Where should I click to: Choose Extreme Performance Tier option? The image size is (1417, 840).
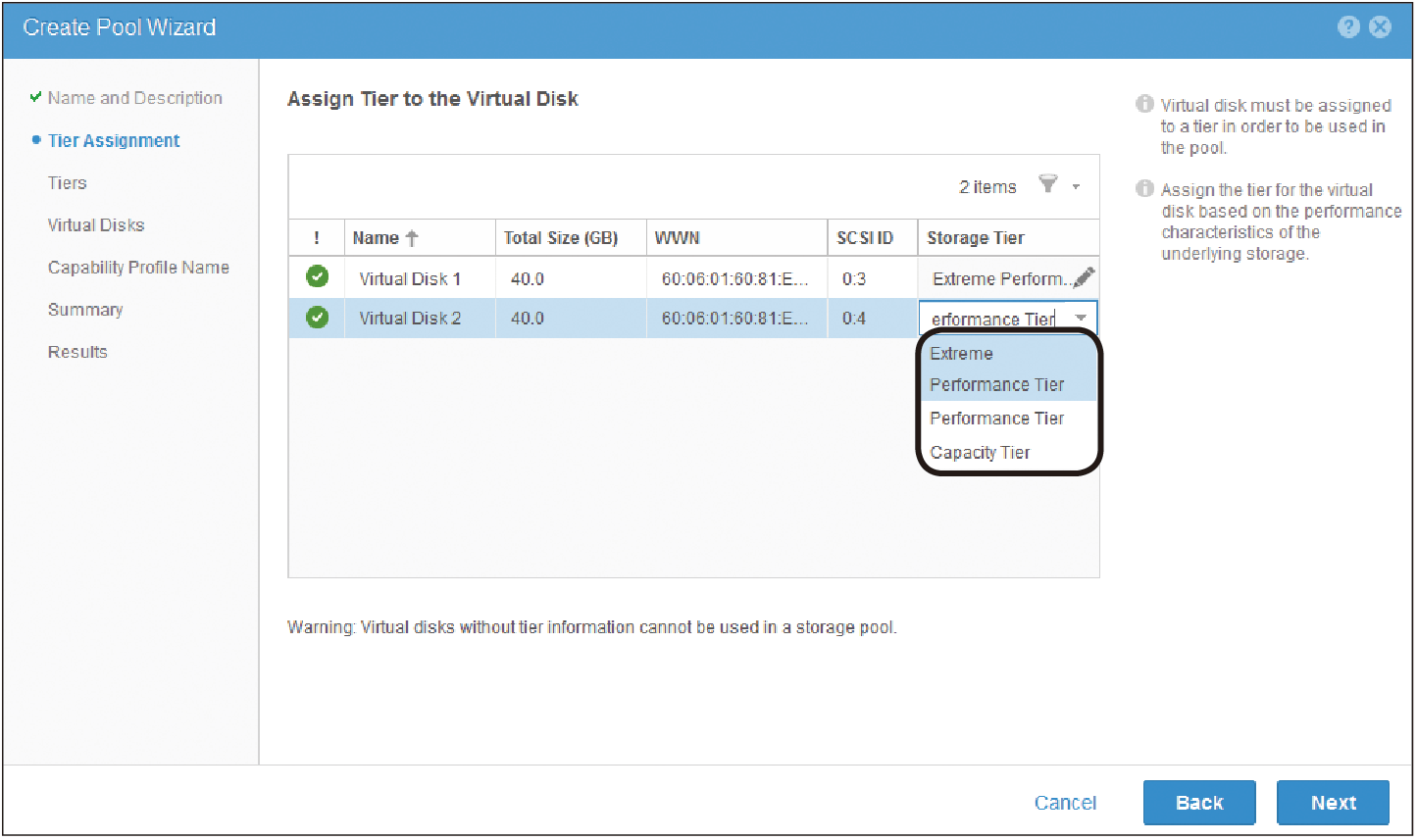[1008, 369]
